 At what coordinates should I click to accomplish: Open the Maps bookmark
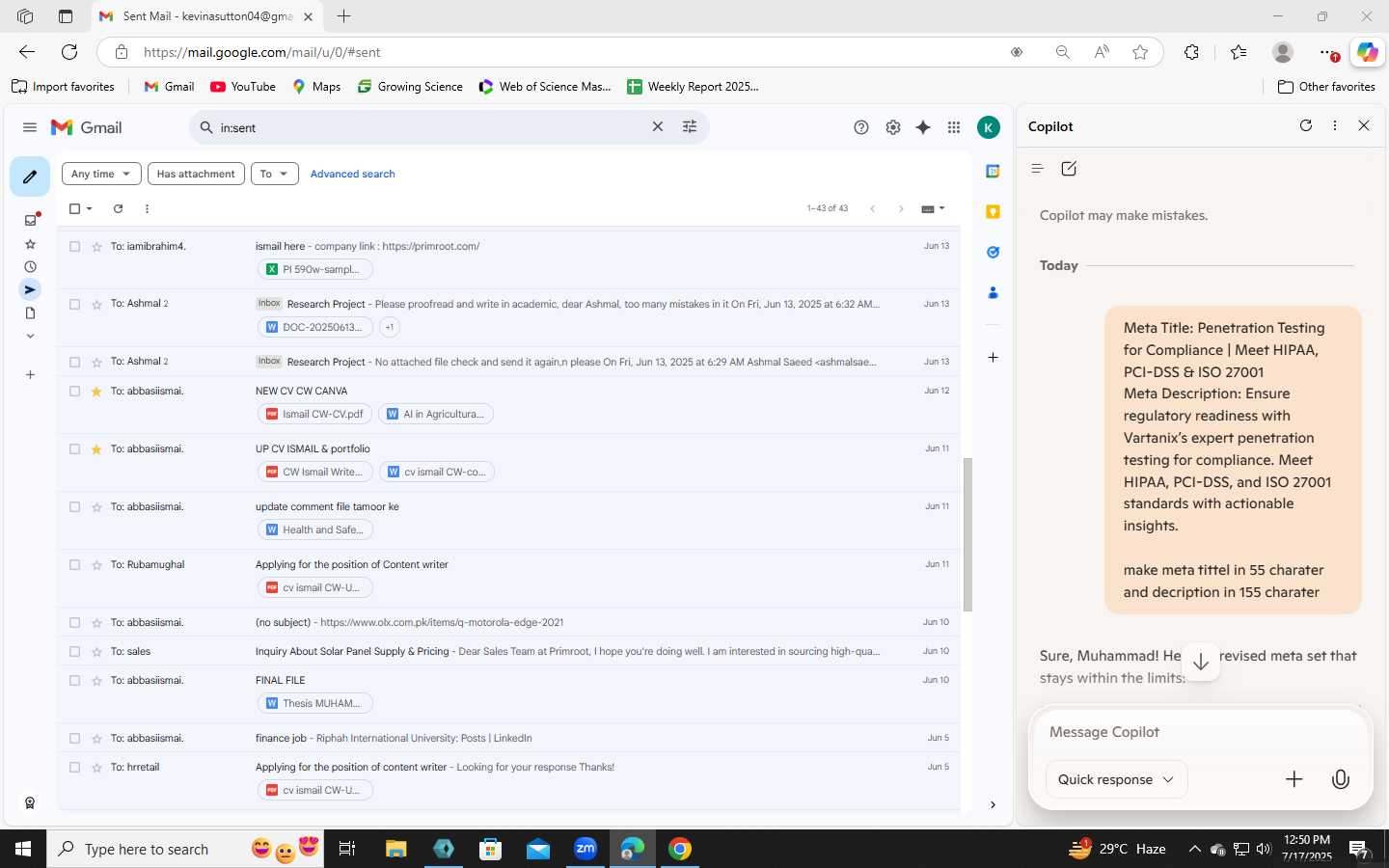(x=316, y=87)
